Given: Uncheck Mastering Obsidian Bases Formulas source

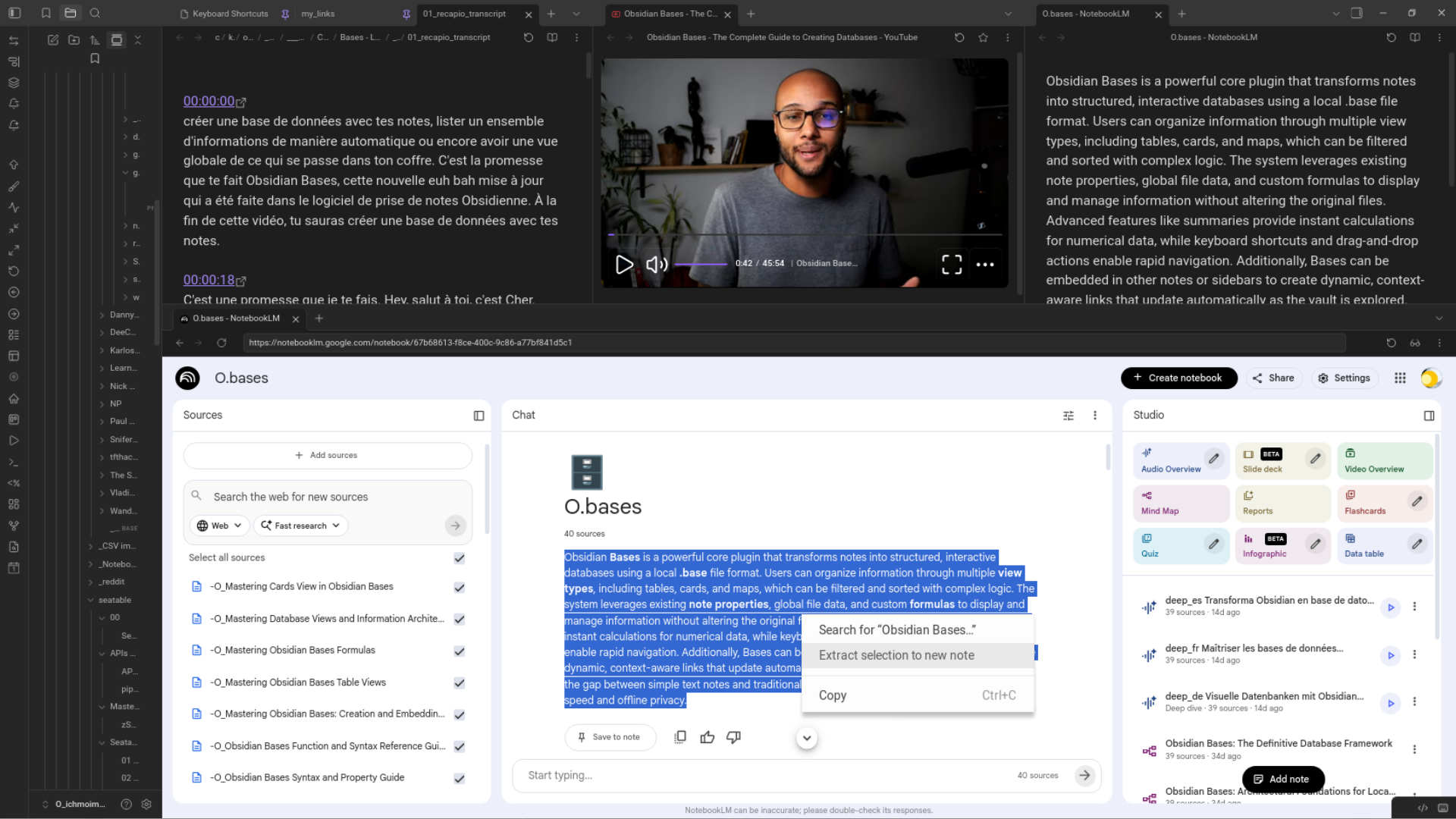Looking at the screenshot, I should click(459, 651).
